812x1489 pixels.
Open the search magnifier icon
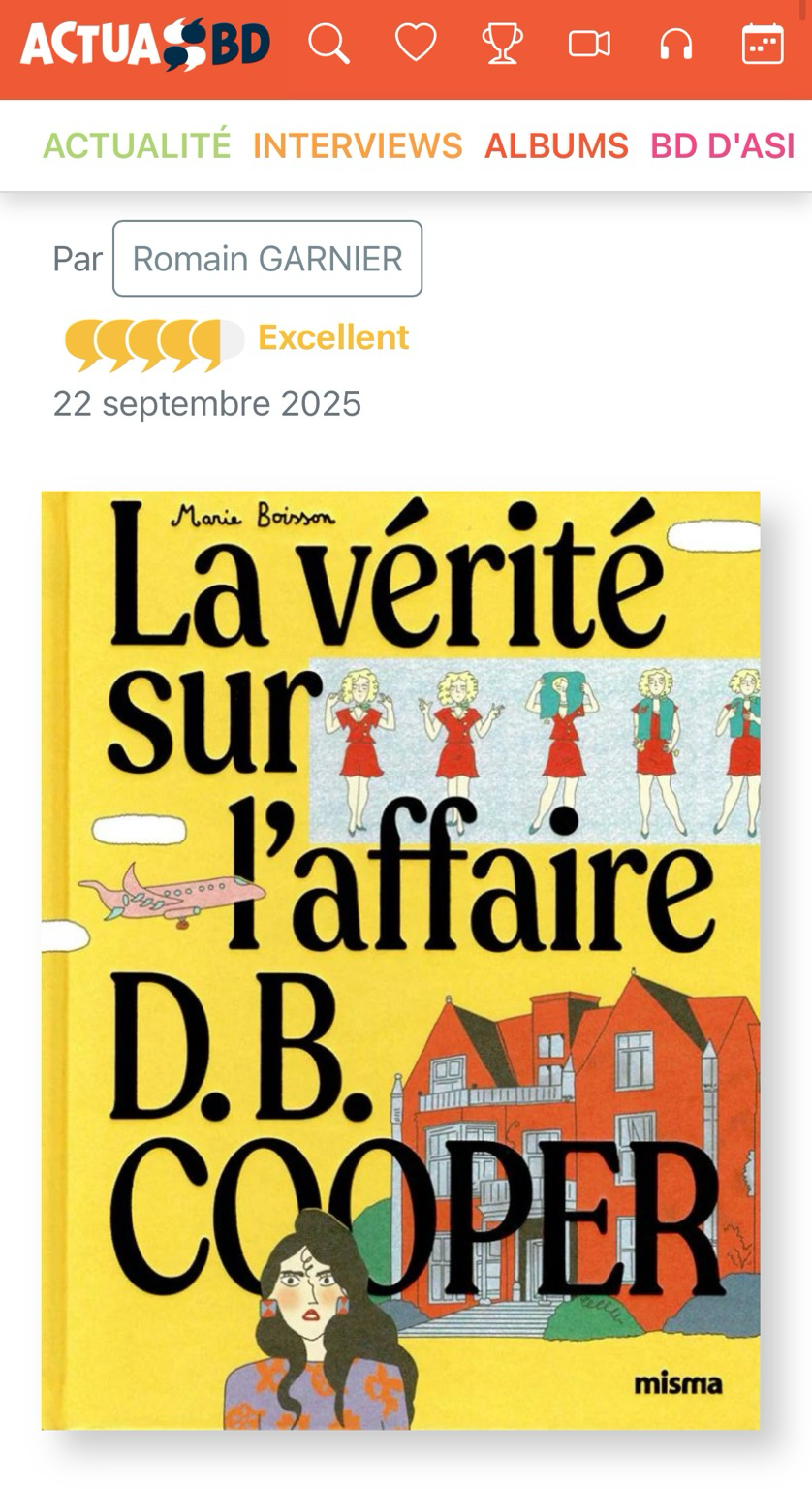[328, 45]
